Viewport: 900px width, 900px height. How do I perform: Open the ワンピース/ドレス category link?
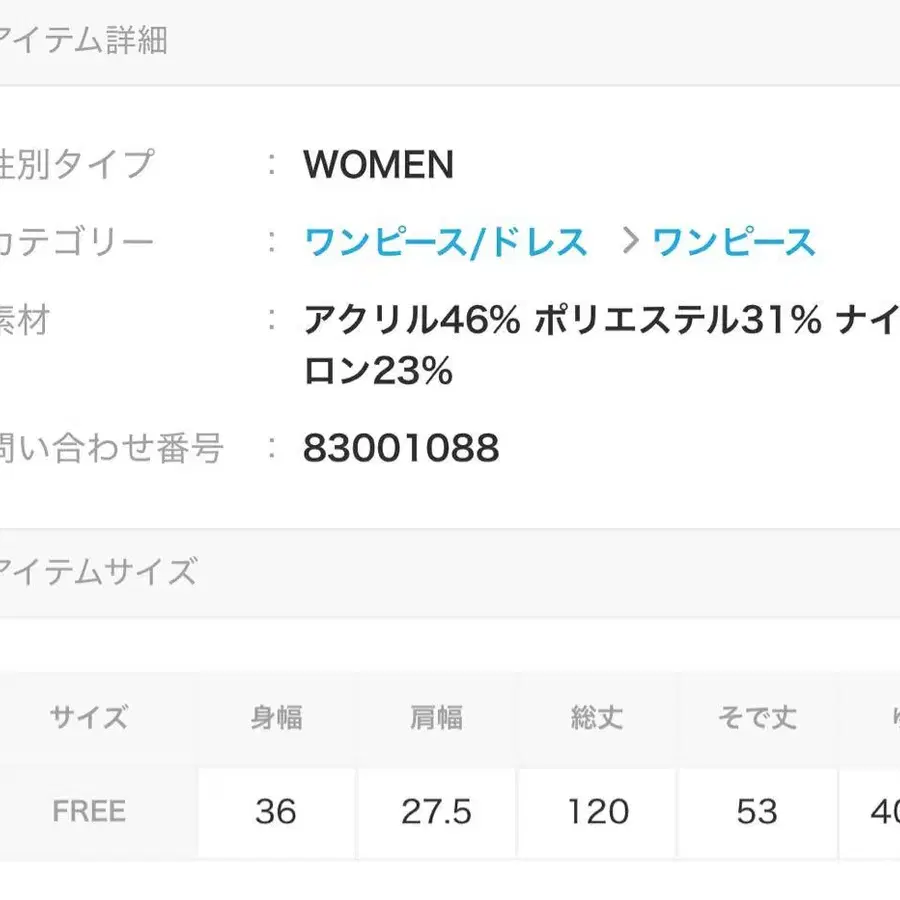click(445, 238)
